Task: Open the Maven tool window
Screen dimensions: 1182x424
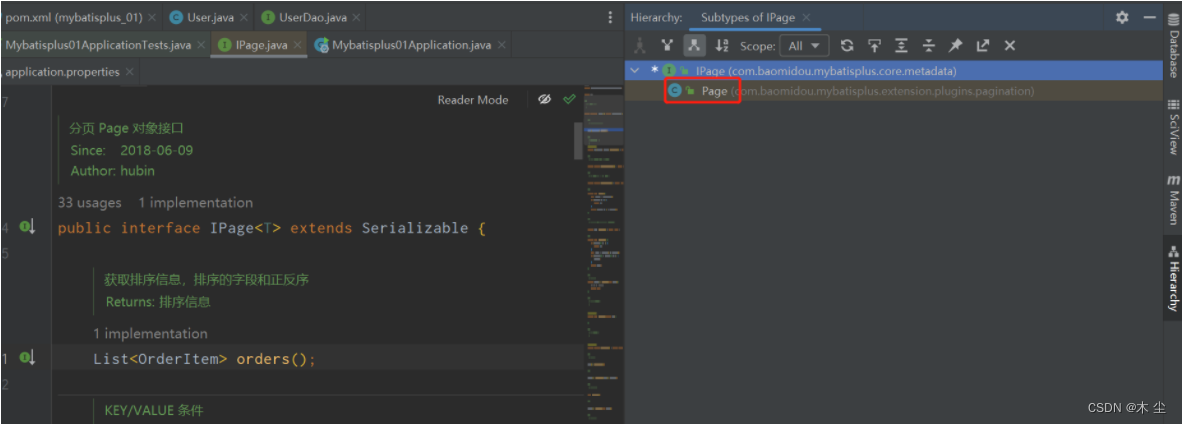Action: coord(1172,200)
